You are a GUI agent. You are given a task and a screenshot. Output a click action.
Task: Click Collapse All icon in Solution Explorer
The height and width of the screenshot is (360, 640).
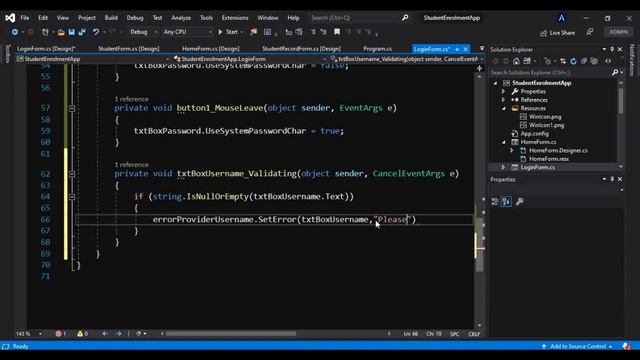[x=584, y=61]
